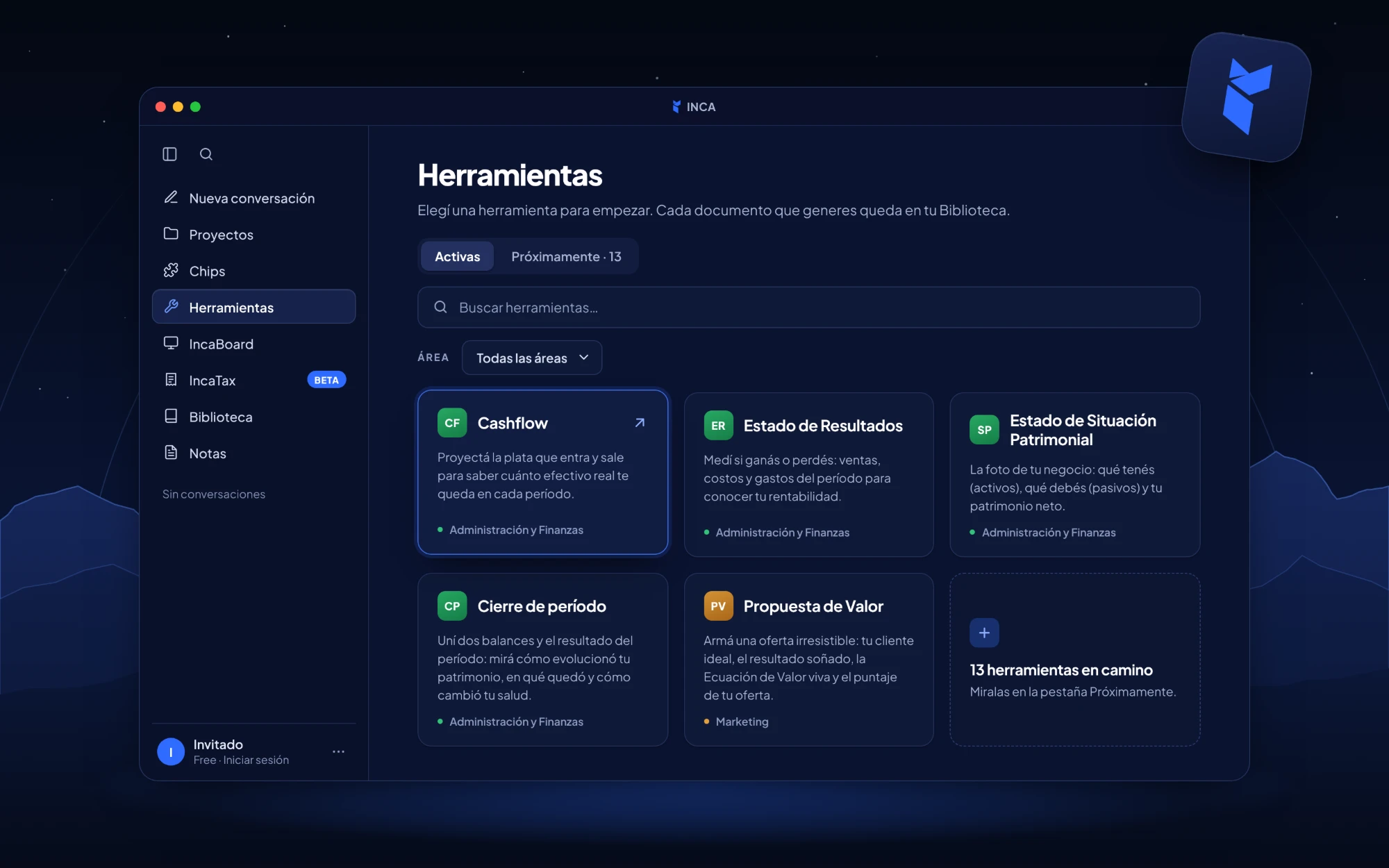Click the blue Invitado avatar
1389x868 pixels.
tap(171, 751)
